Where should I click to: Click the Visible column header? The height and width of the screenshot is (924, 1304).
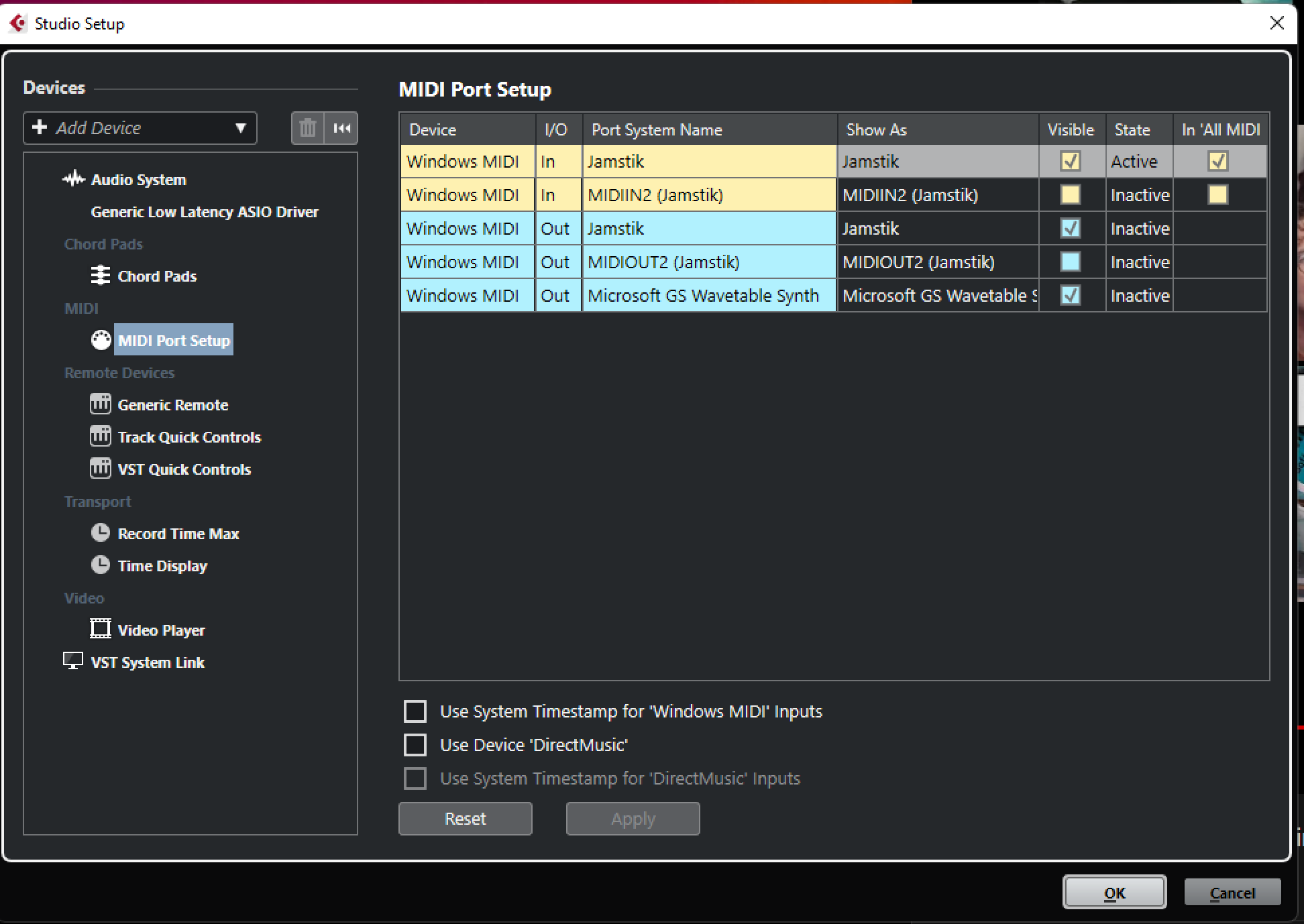[1072, 129]
